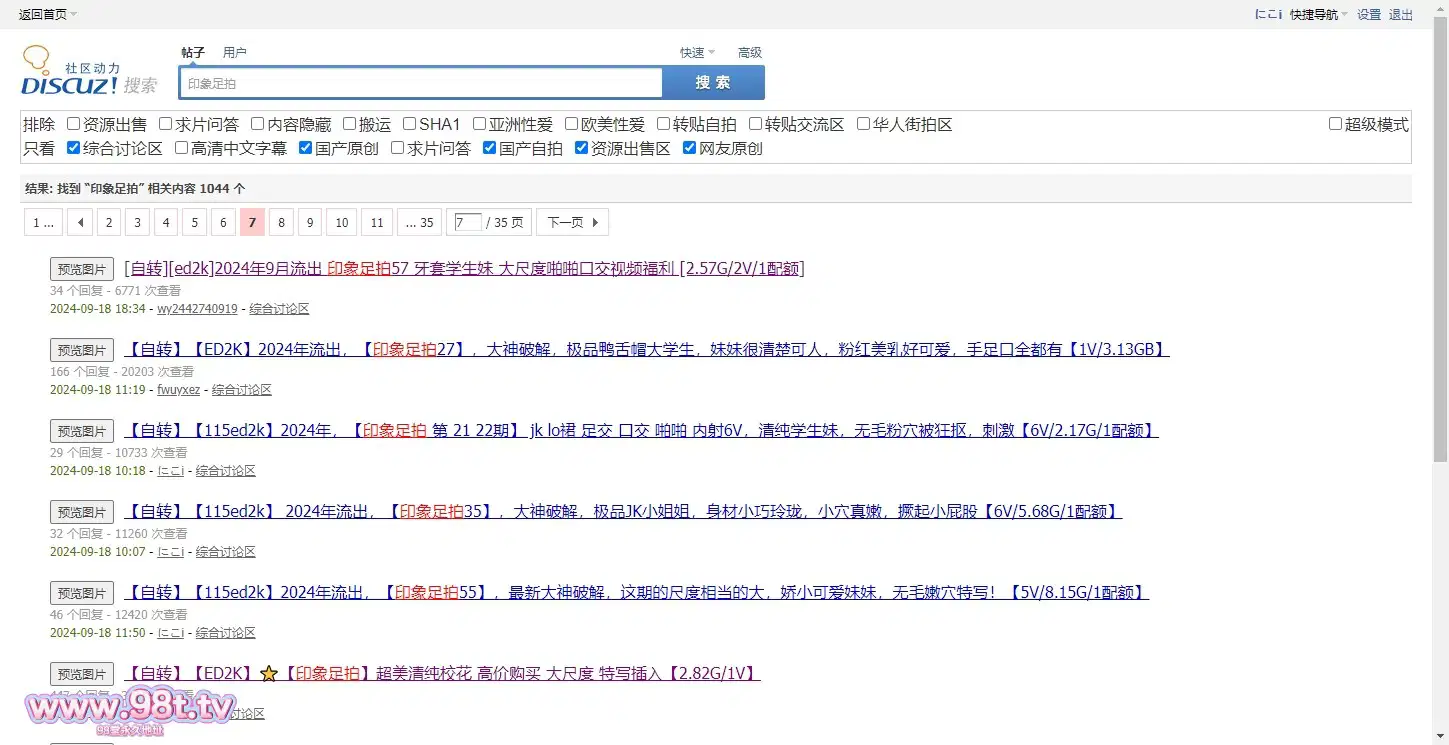Check 华人街拍区 in the exclude row
The height and width of the screenshot is (745, 1449).
coord(864,124)
